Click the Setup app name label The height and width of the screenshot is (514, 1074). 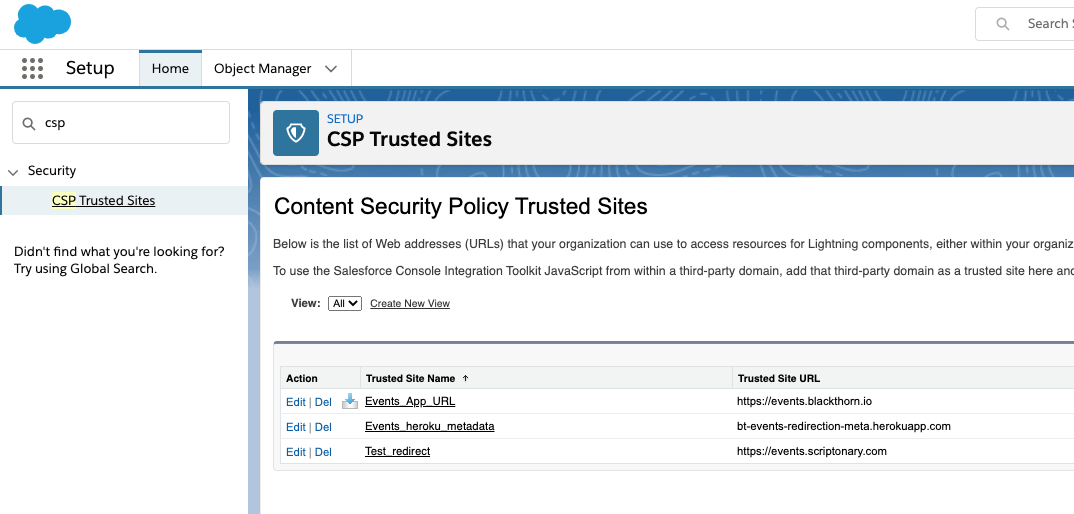(x=90, y=69)
